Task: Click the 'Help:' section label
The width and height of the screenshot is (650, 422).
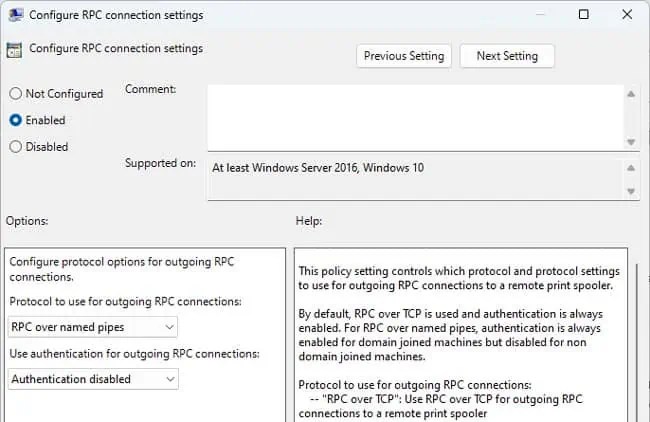Action: pos(309,221)
